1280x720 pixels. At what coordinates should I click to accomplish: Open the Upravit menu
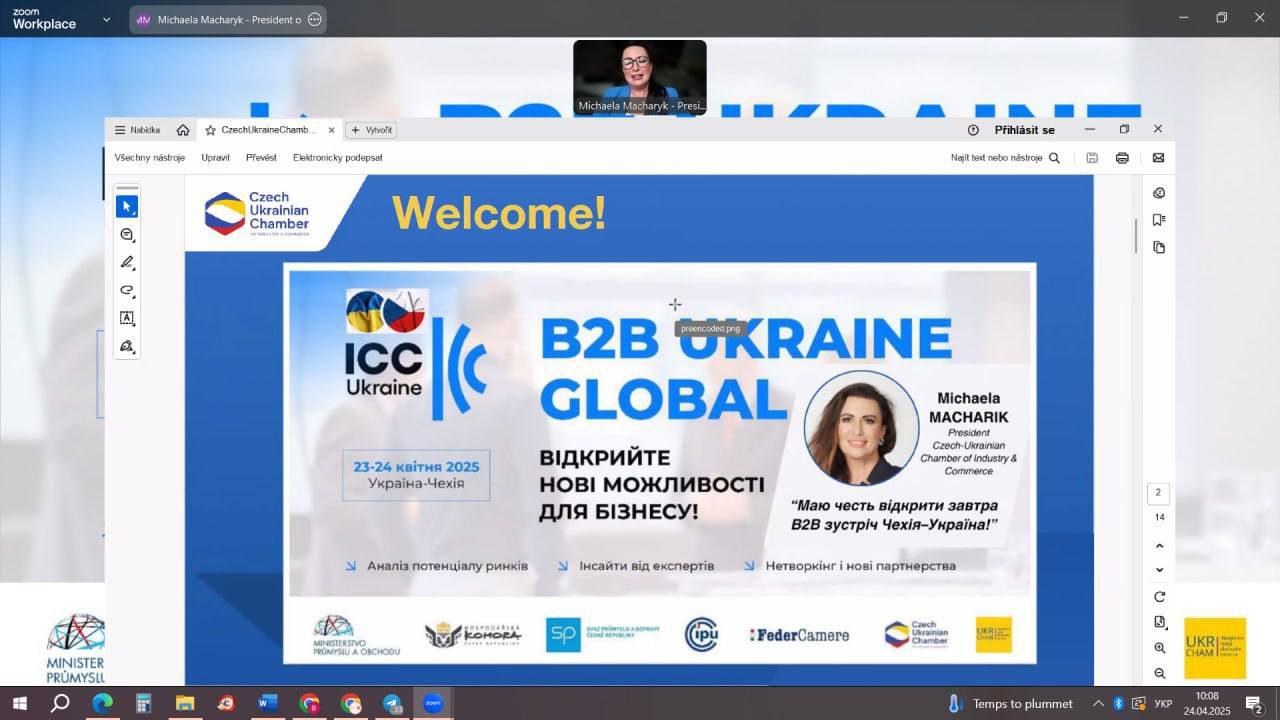(215, 158)
